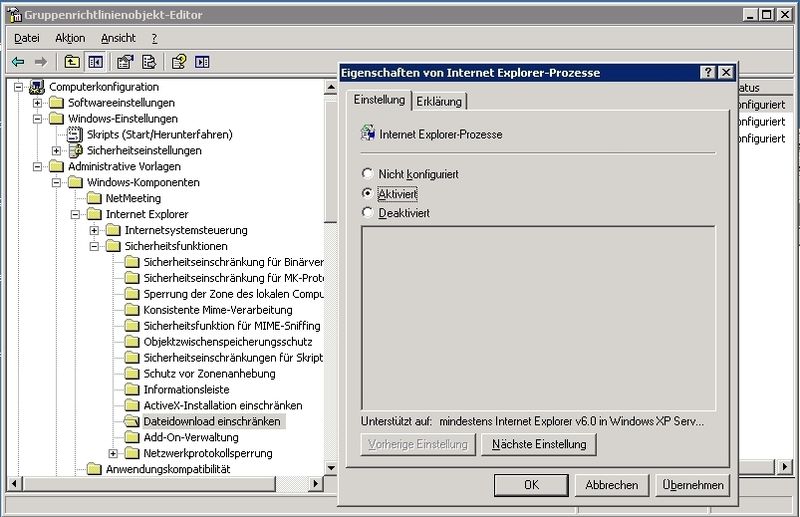This screenshot has height=517, width=800.
Task: Click the NetMeeting folder icon
Action: 94,198
